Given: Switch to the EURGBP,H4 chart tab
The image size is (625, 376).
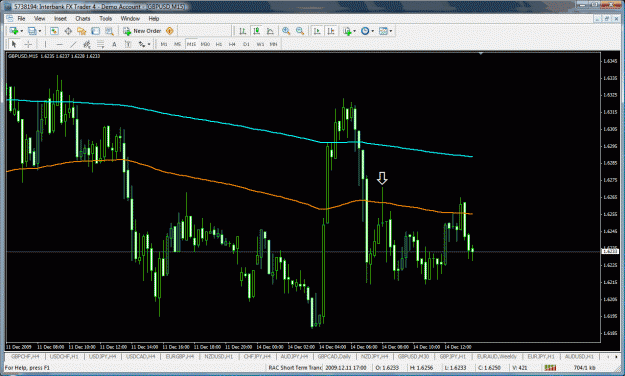Looking at the screenshot, I should (180, 356).
